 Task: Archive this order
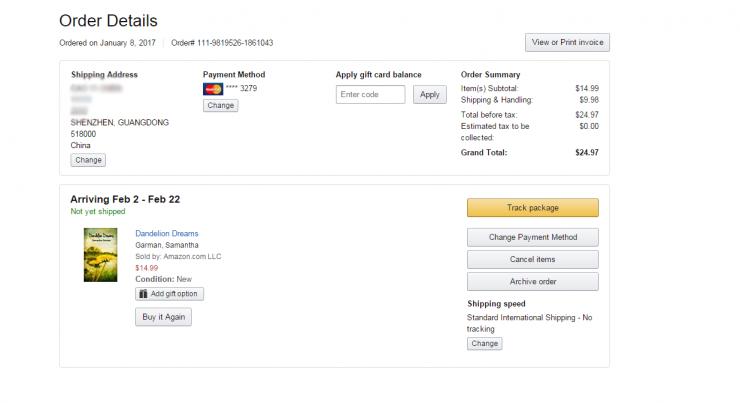click(532, 282)
